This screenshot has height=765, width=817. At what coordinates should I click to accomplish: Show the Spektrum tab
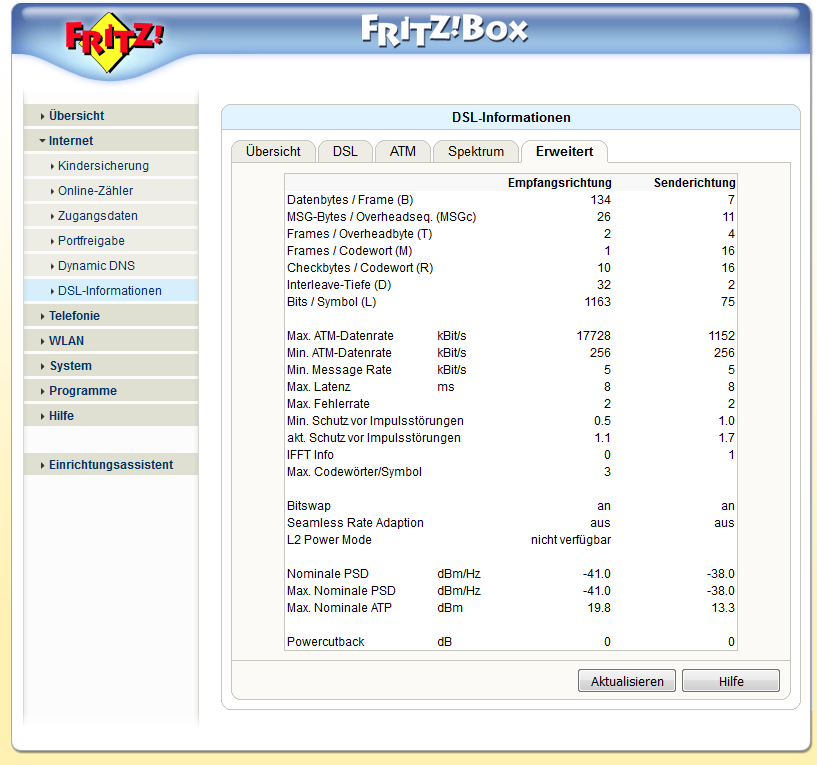click(476, 152)
